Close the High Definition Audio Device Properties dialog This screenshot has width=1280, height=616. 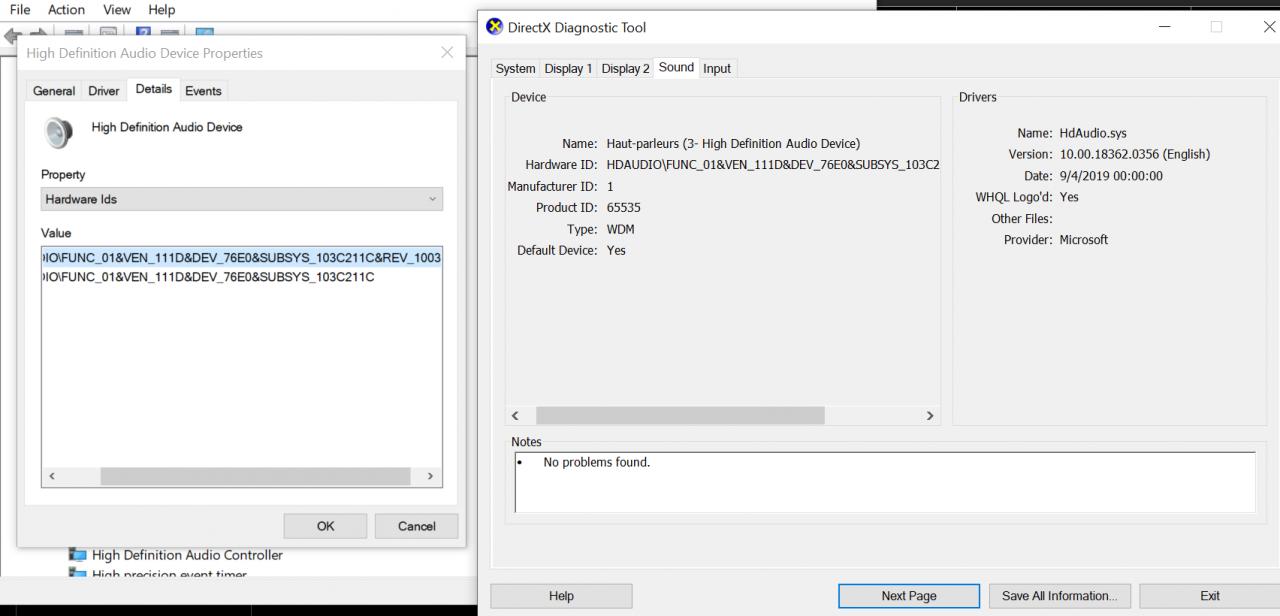click(x=447, y=53)
